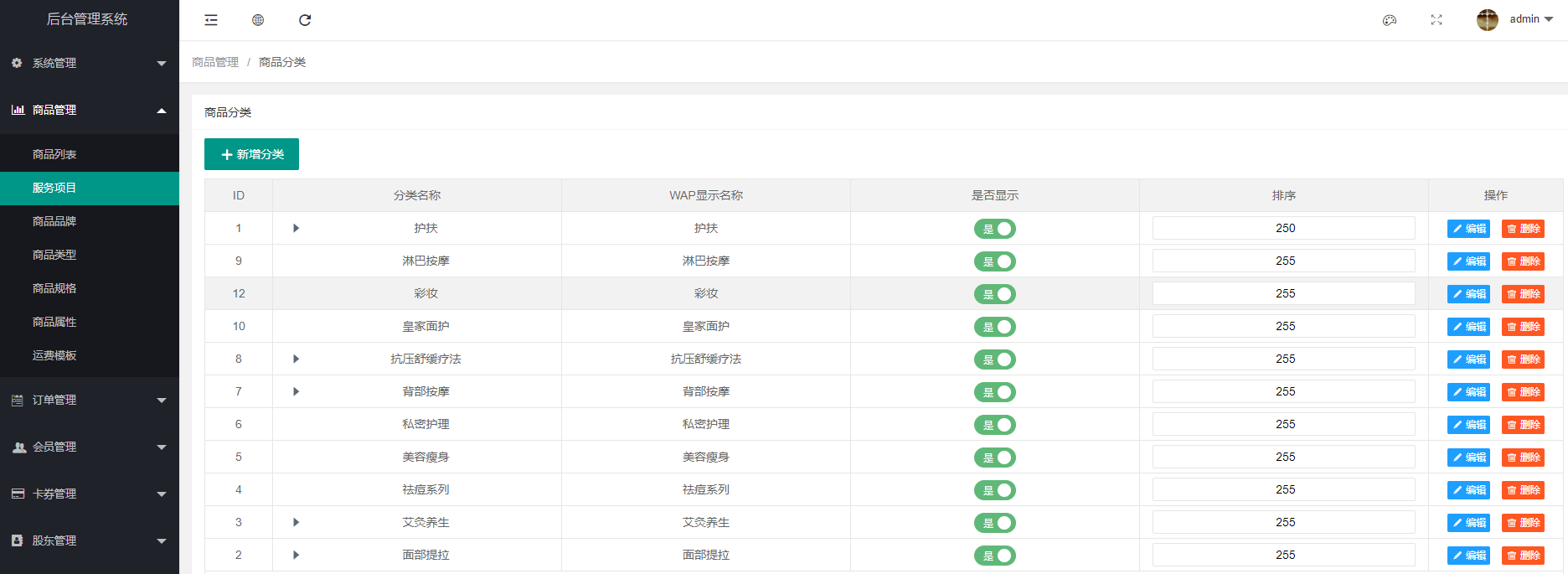Click the admin user avatar
This screenshot has height=574, width=1568.
[x=1488, y=20]
